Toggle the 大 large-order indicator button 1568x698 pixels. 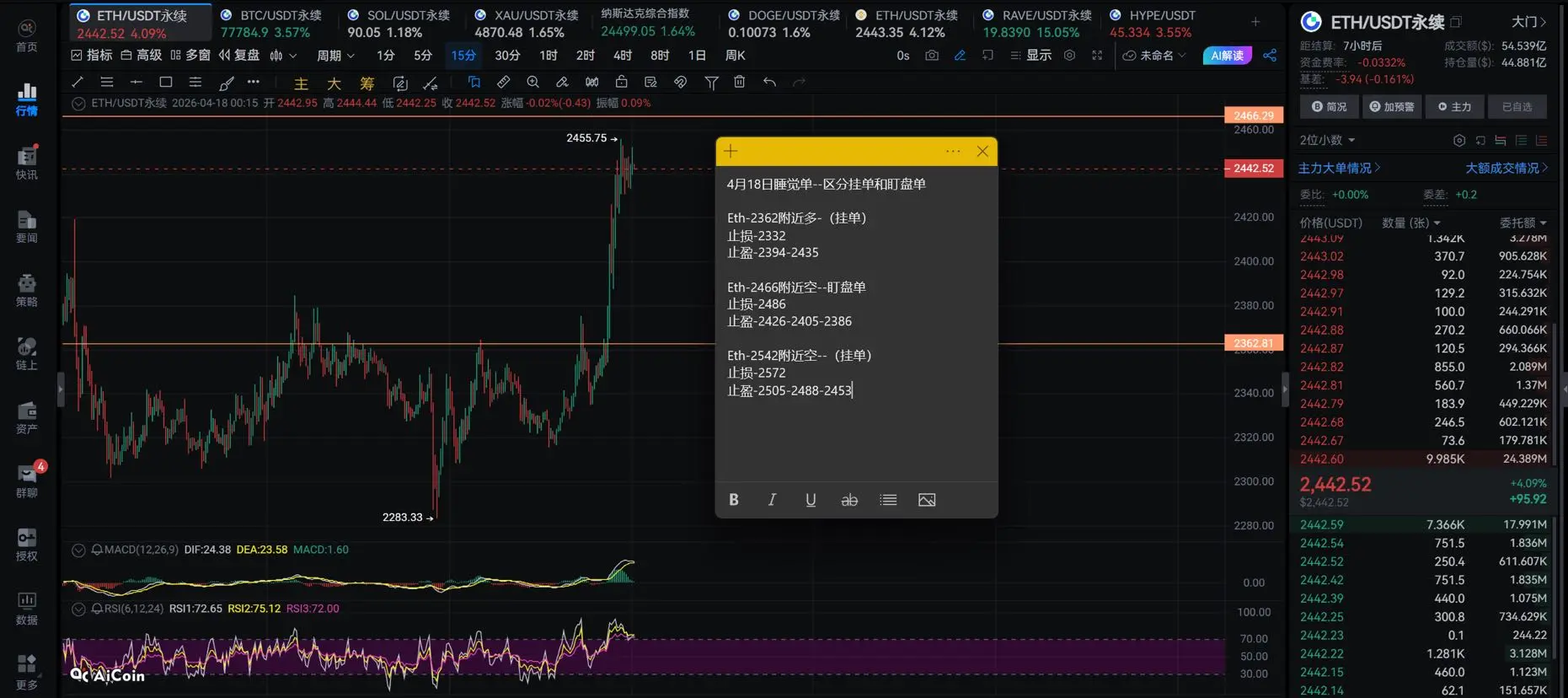tap(334, 83)
